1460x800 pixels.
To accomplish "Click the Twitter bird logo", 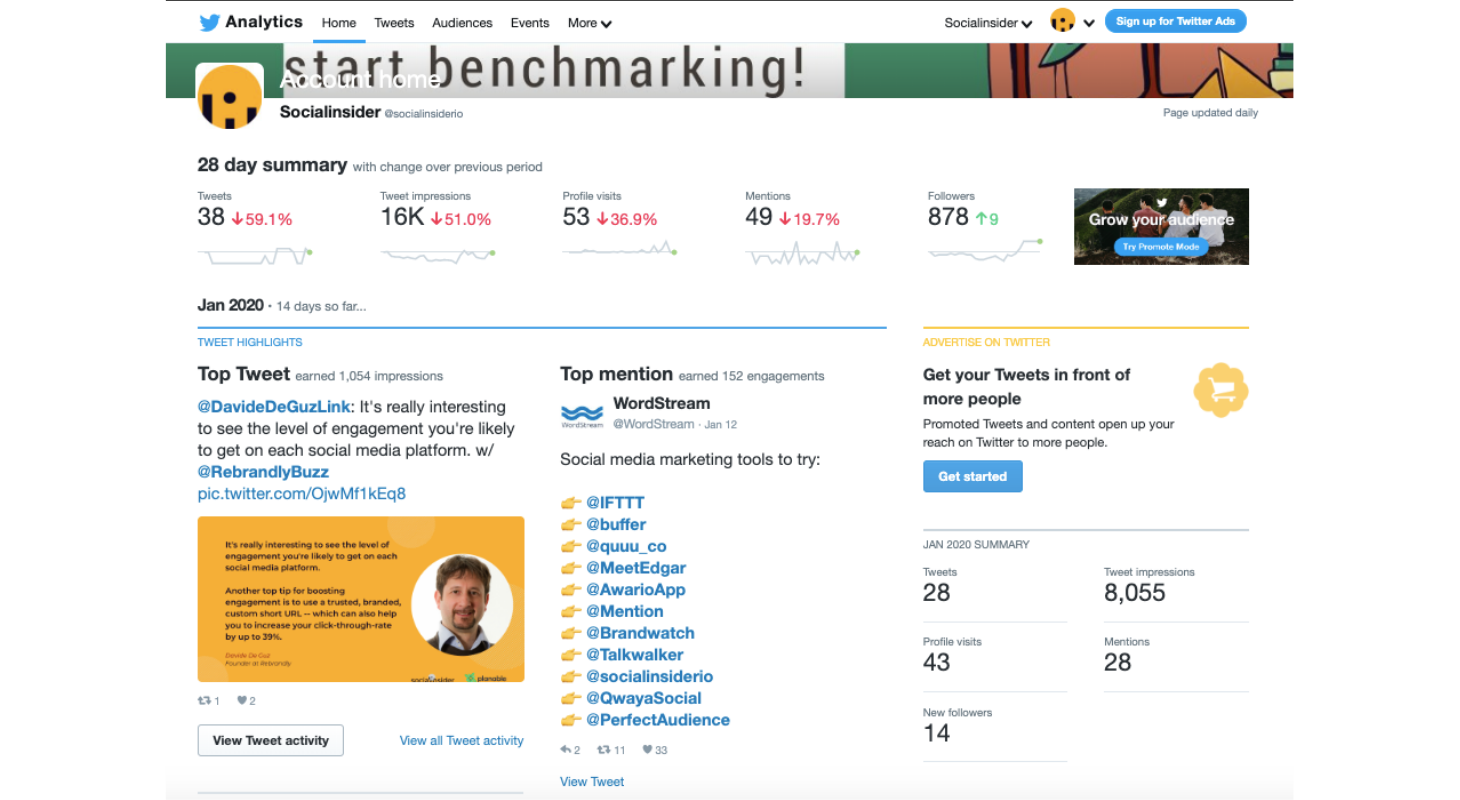I will point(209,22).
